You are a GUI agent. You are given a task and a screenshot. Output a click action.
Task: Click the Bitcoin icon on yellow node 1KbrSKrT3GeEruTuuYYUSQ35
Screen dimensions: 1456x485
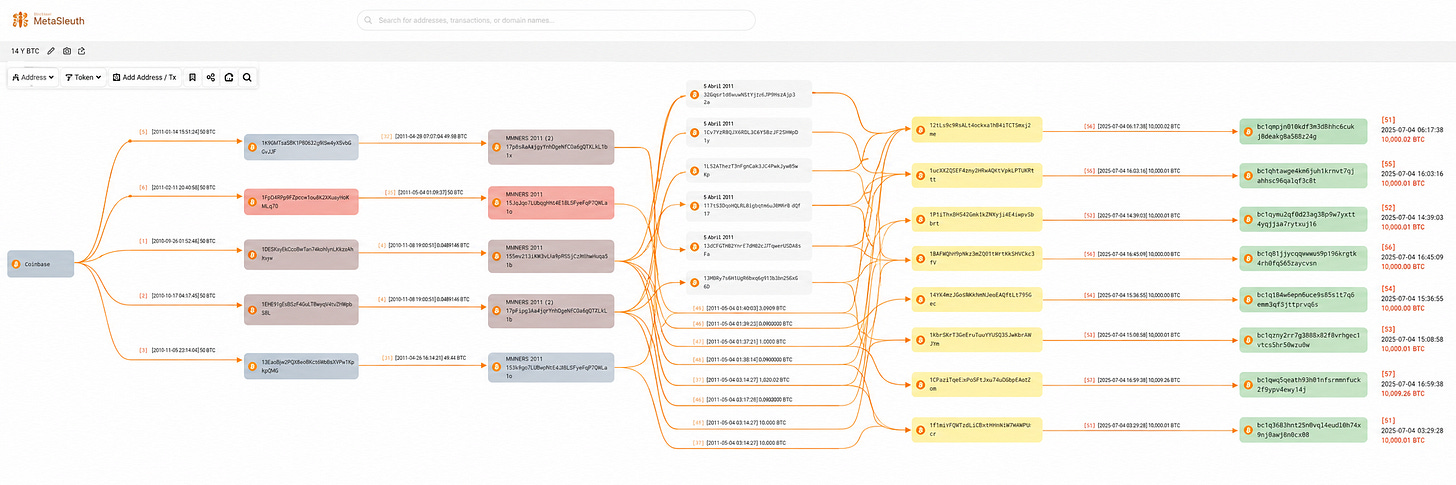(919, 340)
